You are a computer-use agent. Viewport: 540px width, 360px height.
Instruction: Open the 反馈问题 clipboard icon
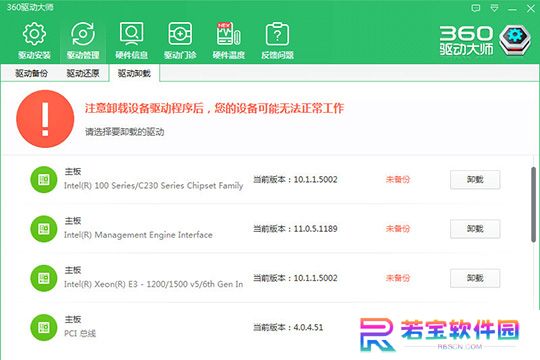tap(277, 34)
